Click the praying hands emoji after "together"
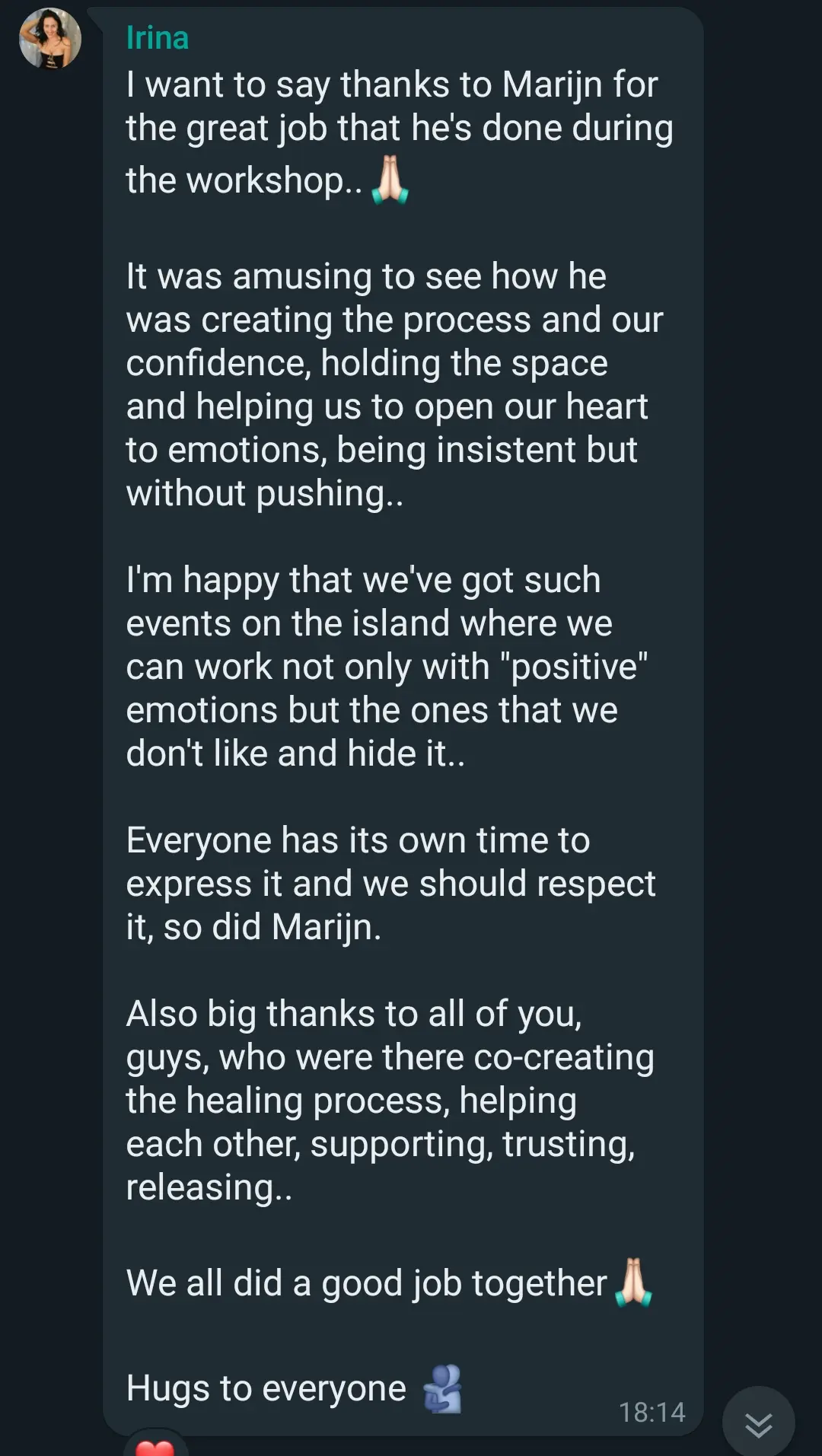Viewport: 822px width, 1456px height. pos(633,1283)
